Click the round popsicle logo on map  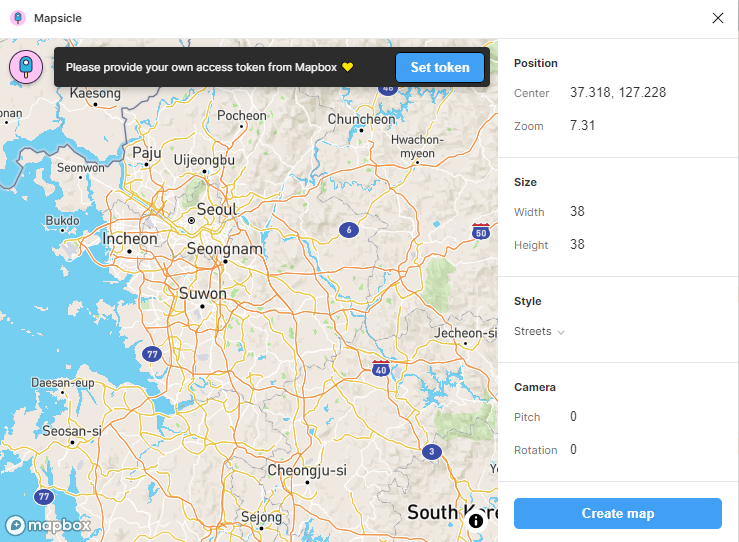click(26, 67)
